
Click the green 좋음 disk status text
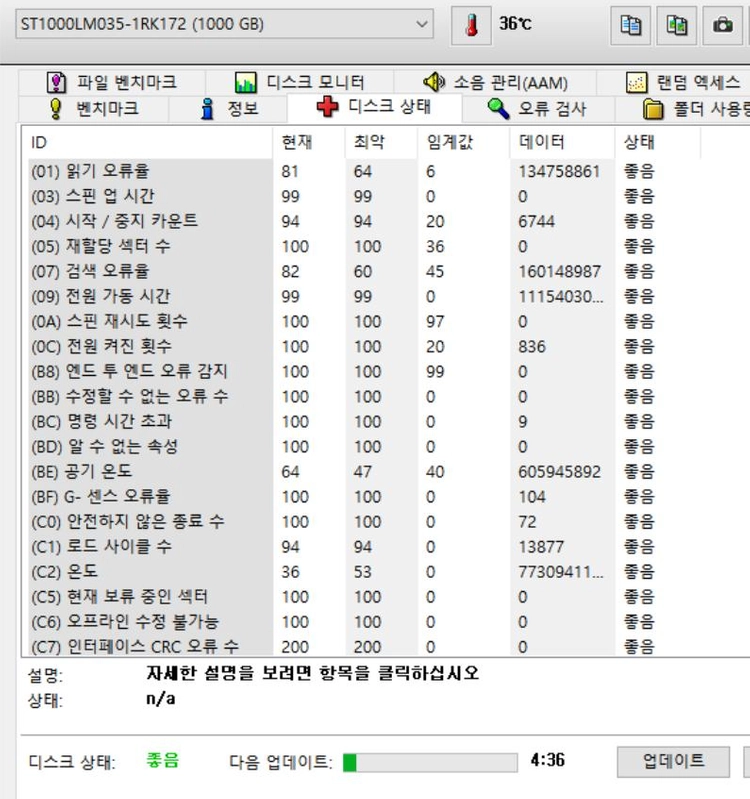point(163,760)
